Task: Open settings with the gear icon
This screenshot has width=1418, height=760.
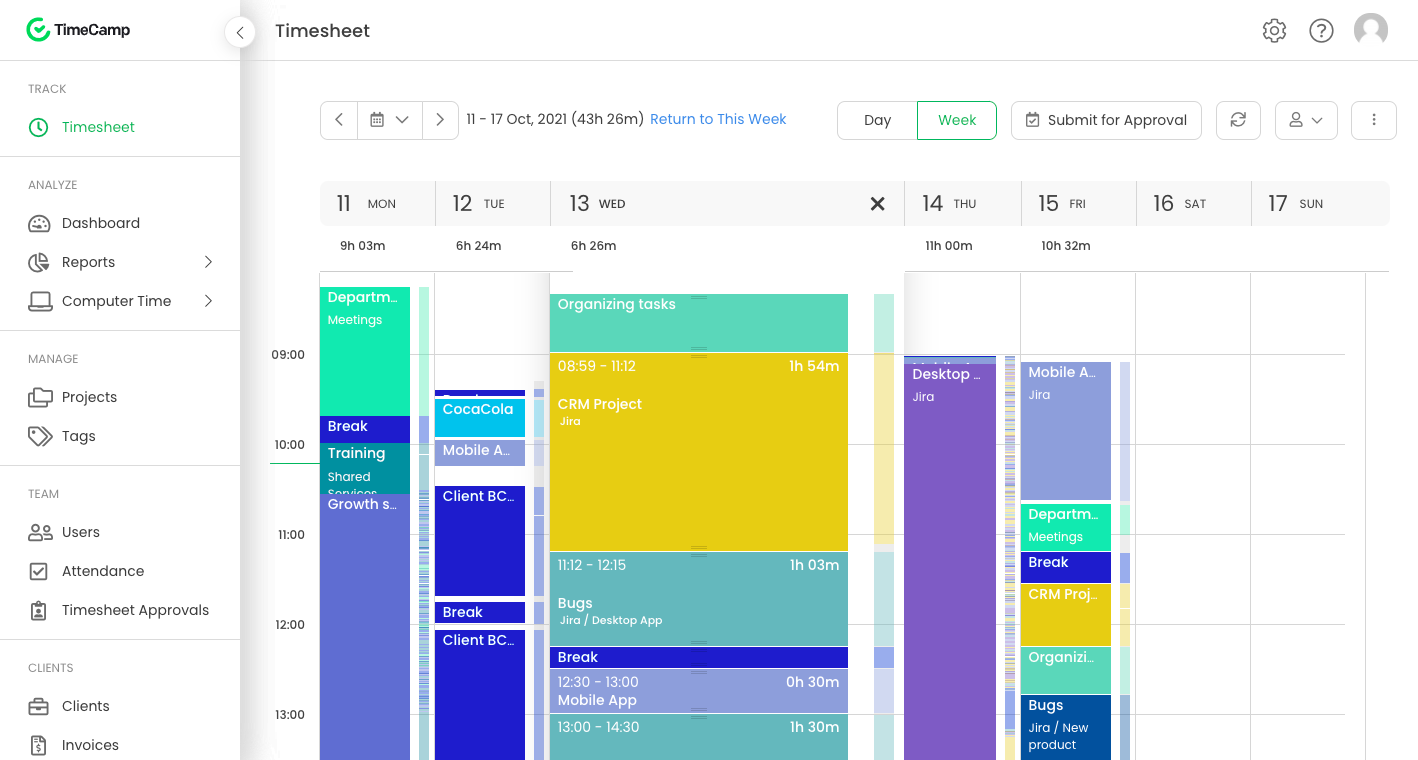Action: [1274, 30]
